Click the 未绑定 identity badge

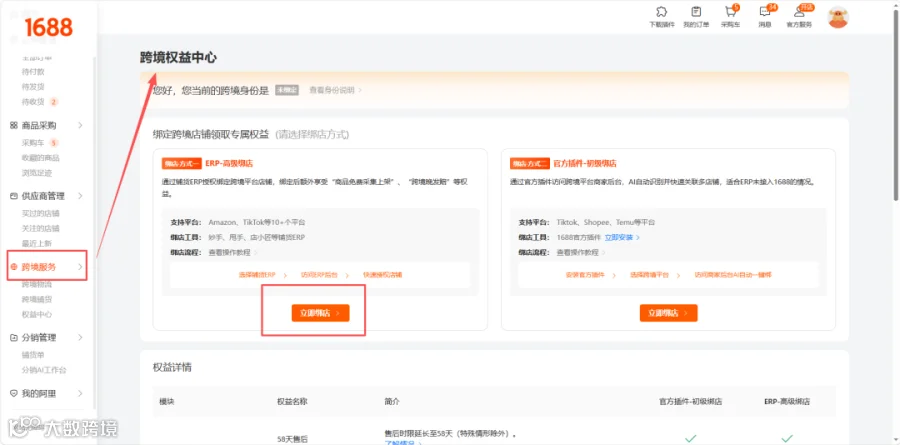click(x=287, y=90)
